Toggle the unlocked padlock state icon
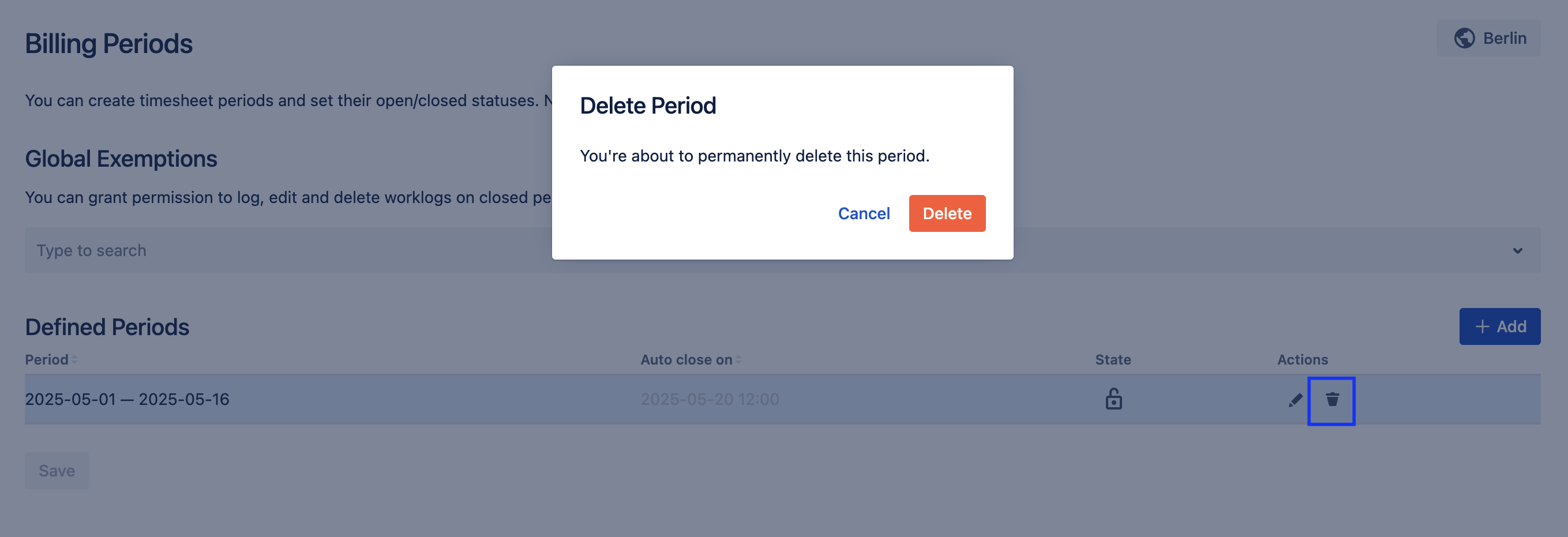 point(1113,399)
